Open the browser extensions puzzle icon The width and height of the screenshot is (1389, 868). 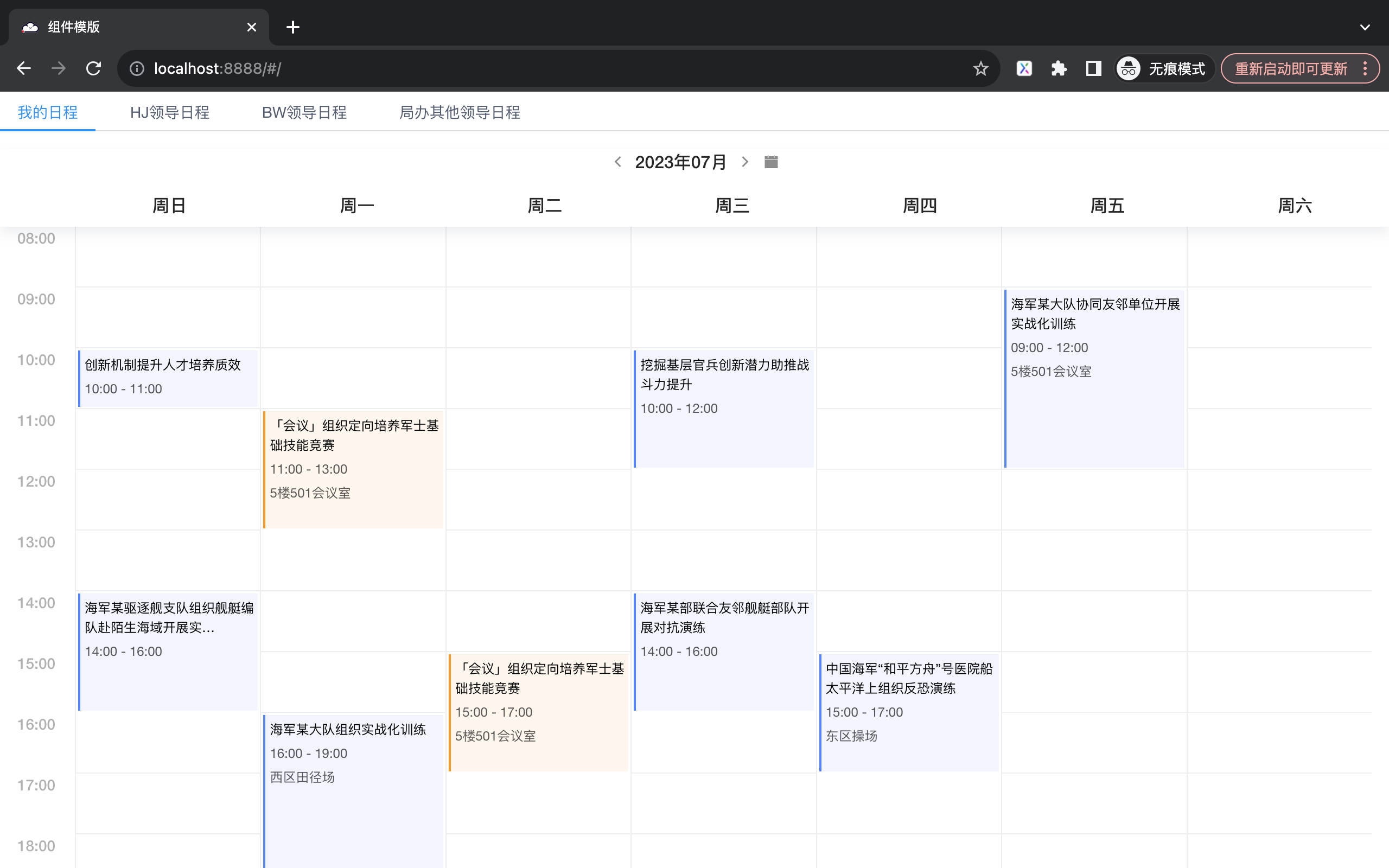[x=1059, y=69]
